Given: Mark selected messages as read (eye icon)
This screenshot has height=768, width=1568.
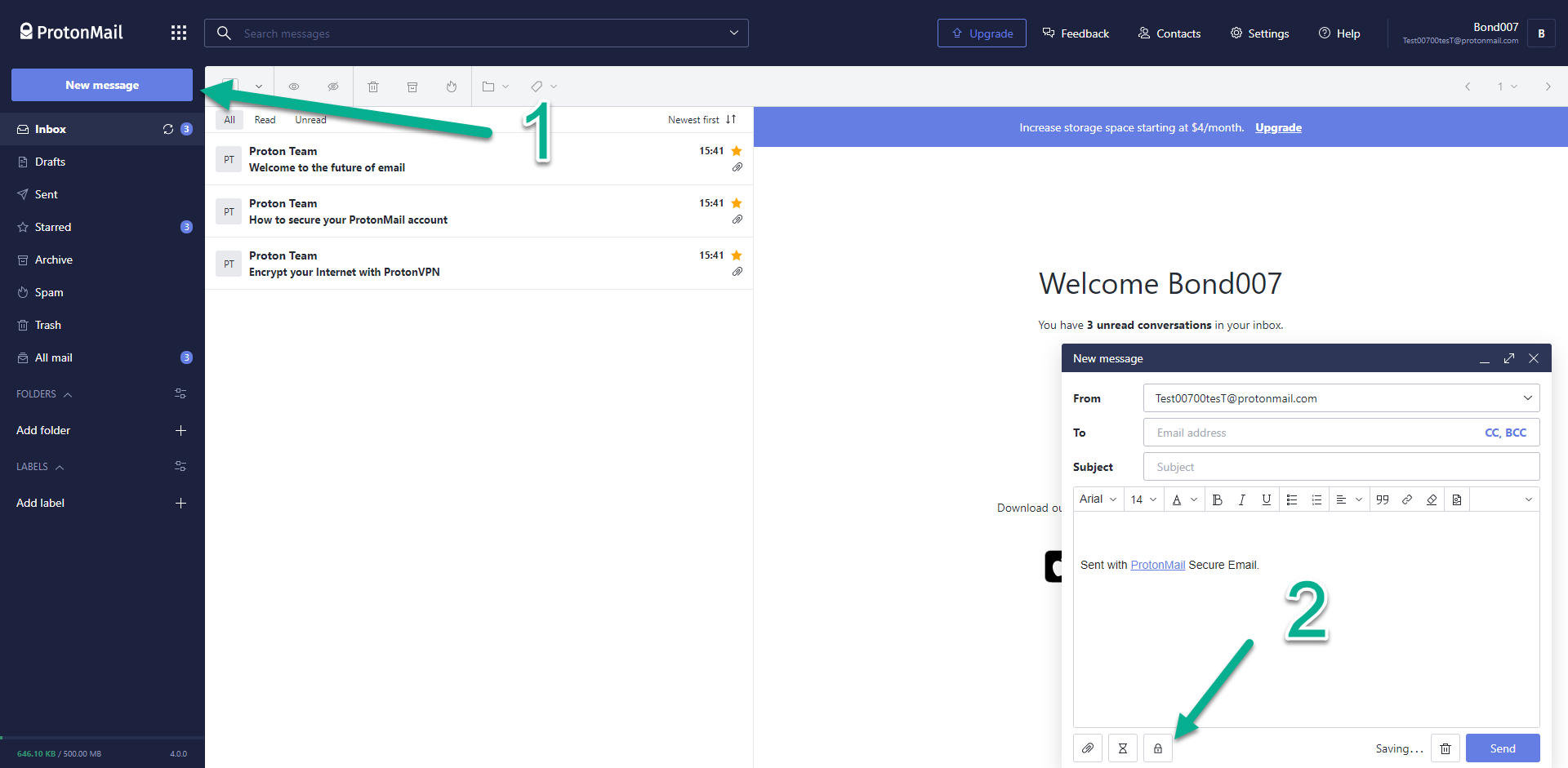Looking at the screenshot, I should point(294,87).
